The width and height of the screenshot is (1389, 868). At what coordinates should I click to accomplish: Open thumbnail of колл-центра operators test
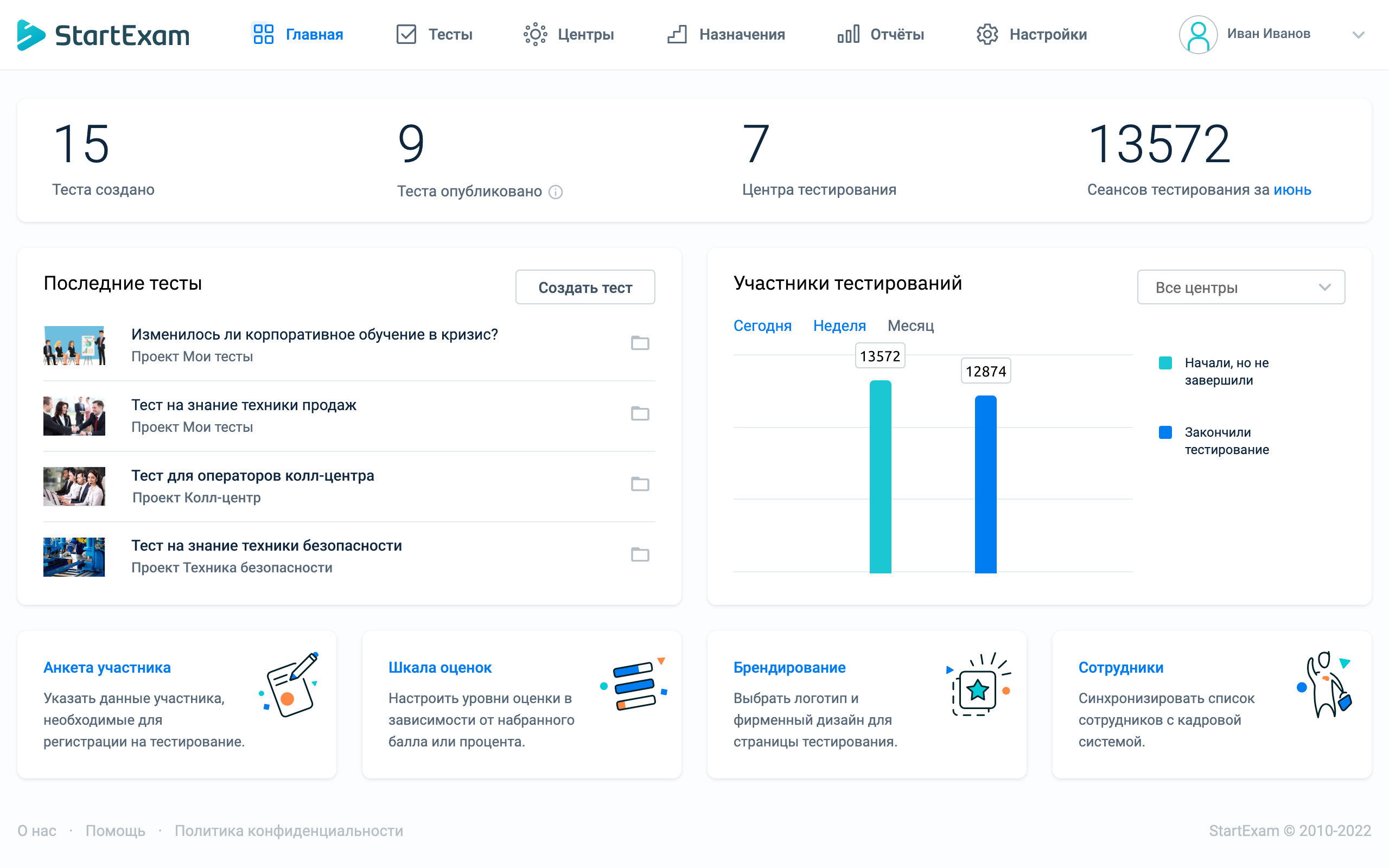74,486
